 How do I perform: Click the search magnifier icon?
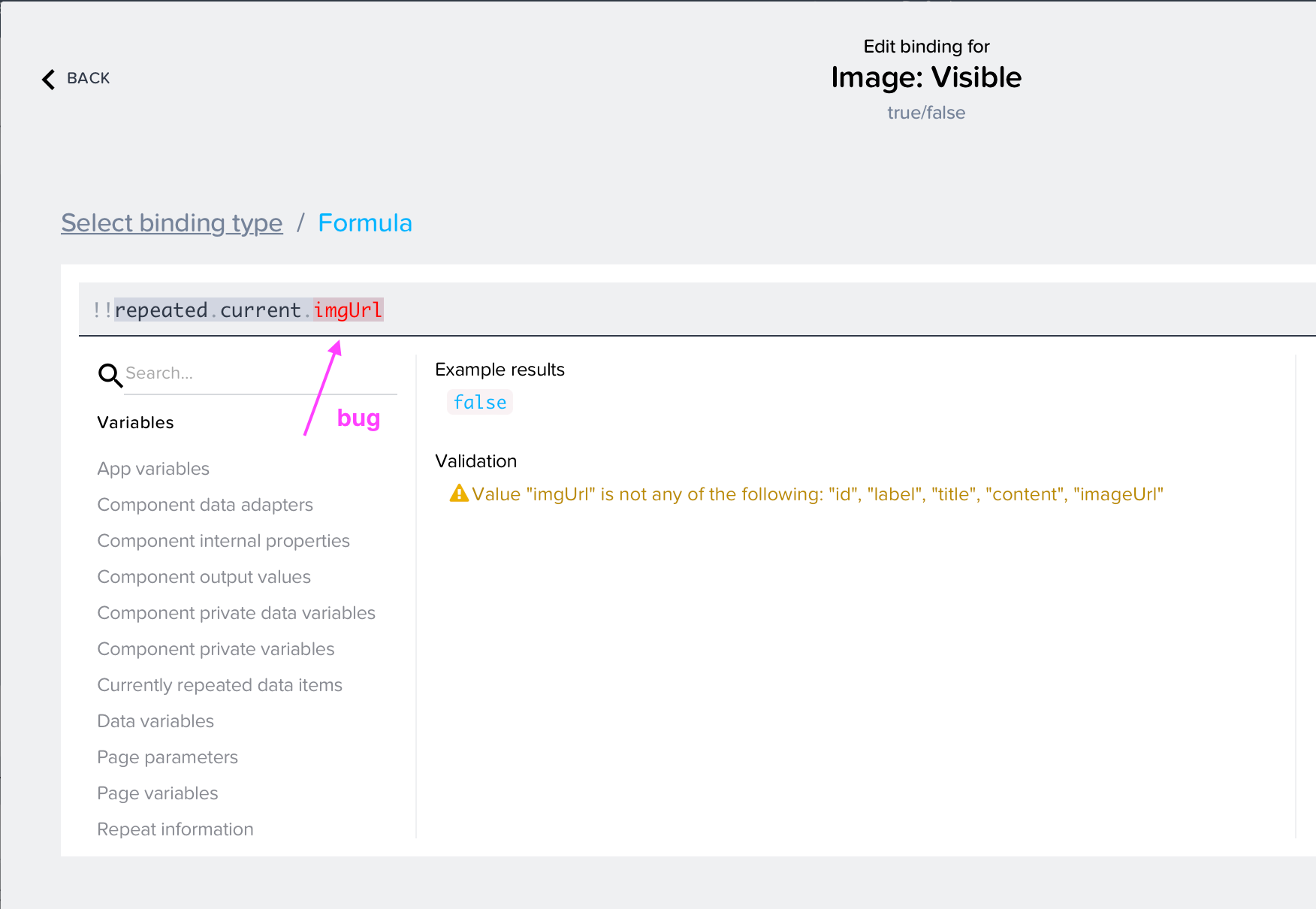pos(110,375)
